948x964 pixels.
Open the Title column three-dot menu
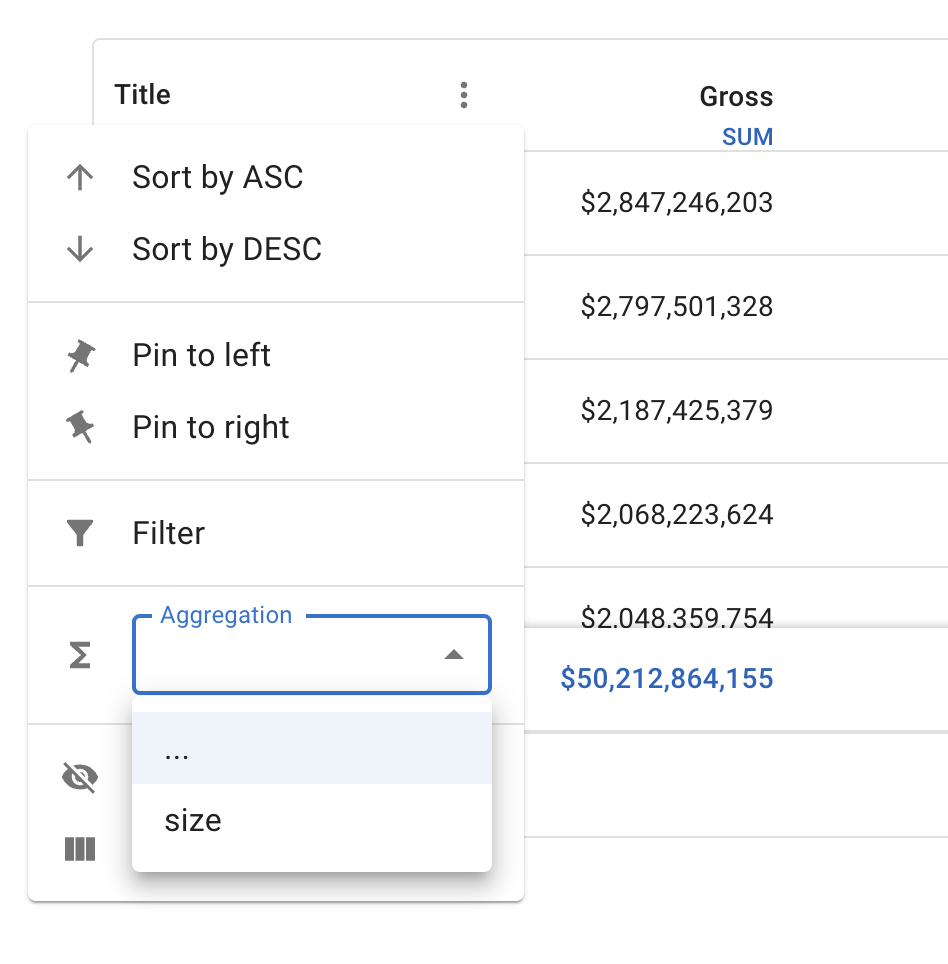pyautogui.click(x=464, y=95)
